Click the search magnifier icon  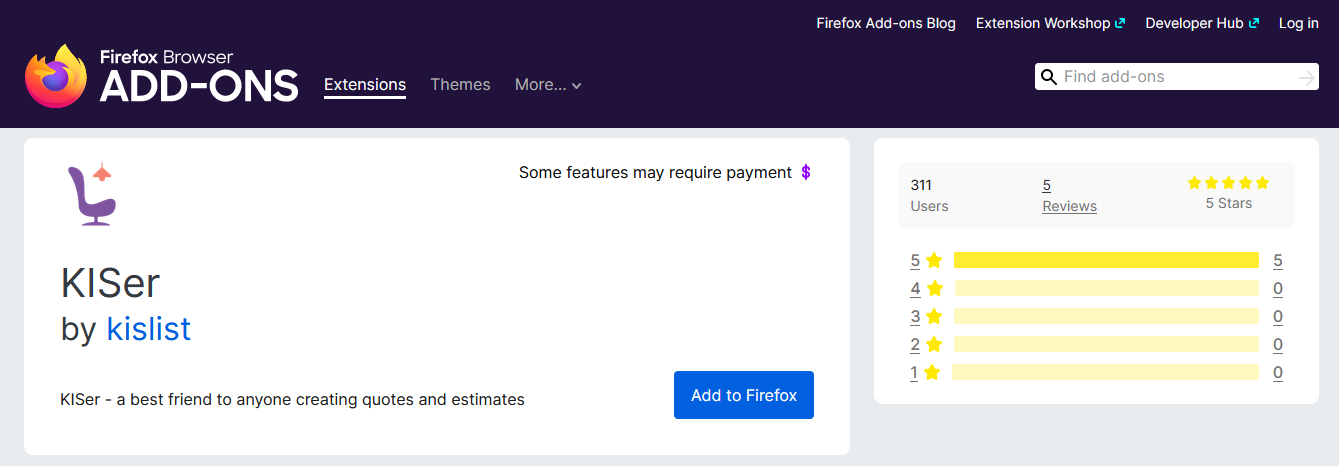coord(1049,77)
